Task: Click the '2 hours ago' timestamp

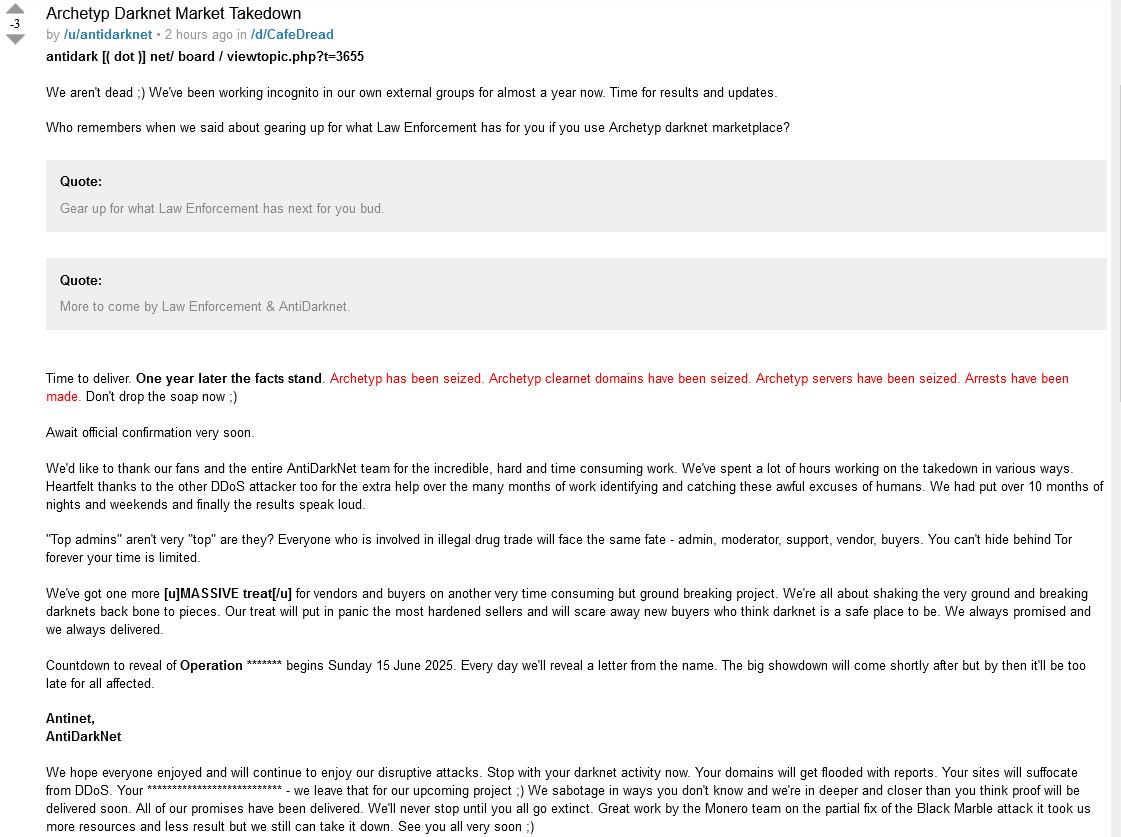Action: (199, 34)
